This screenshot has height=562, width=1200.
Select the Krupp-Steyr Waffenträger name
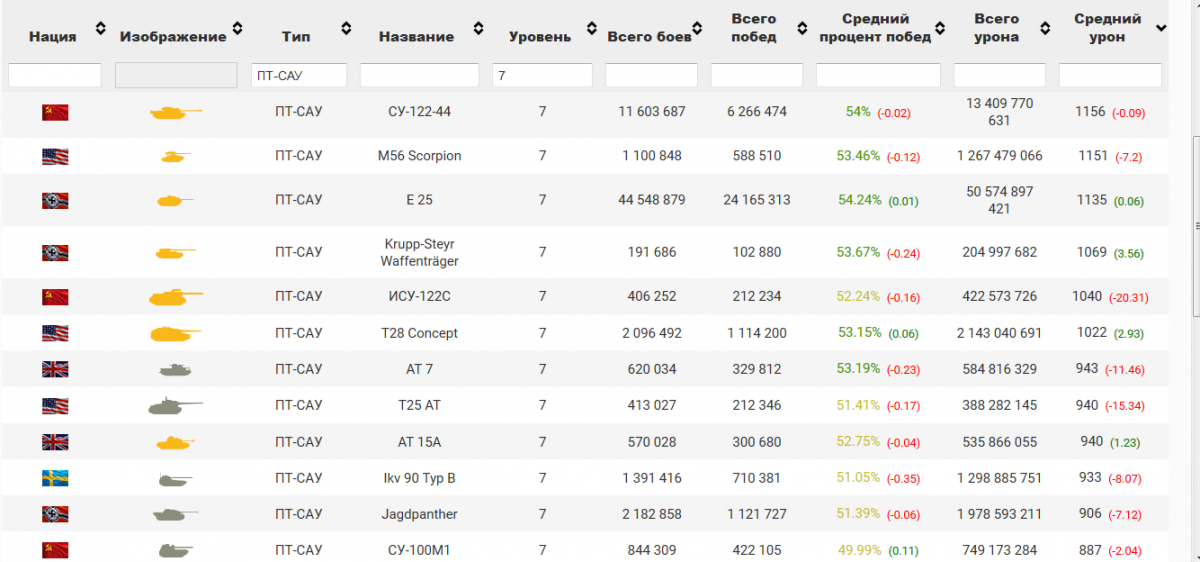coord(420,253)
